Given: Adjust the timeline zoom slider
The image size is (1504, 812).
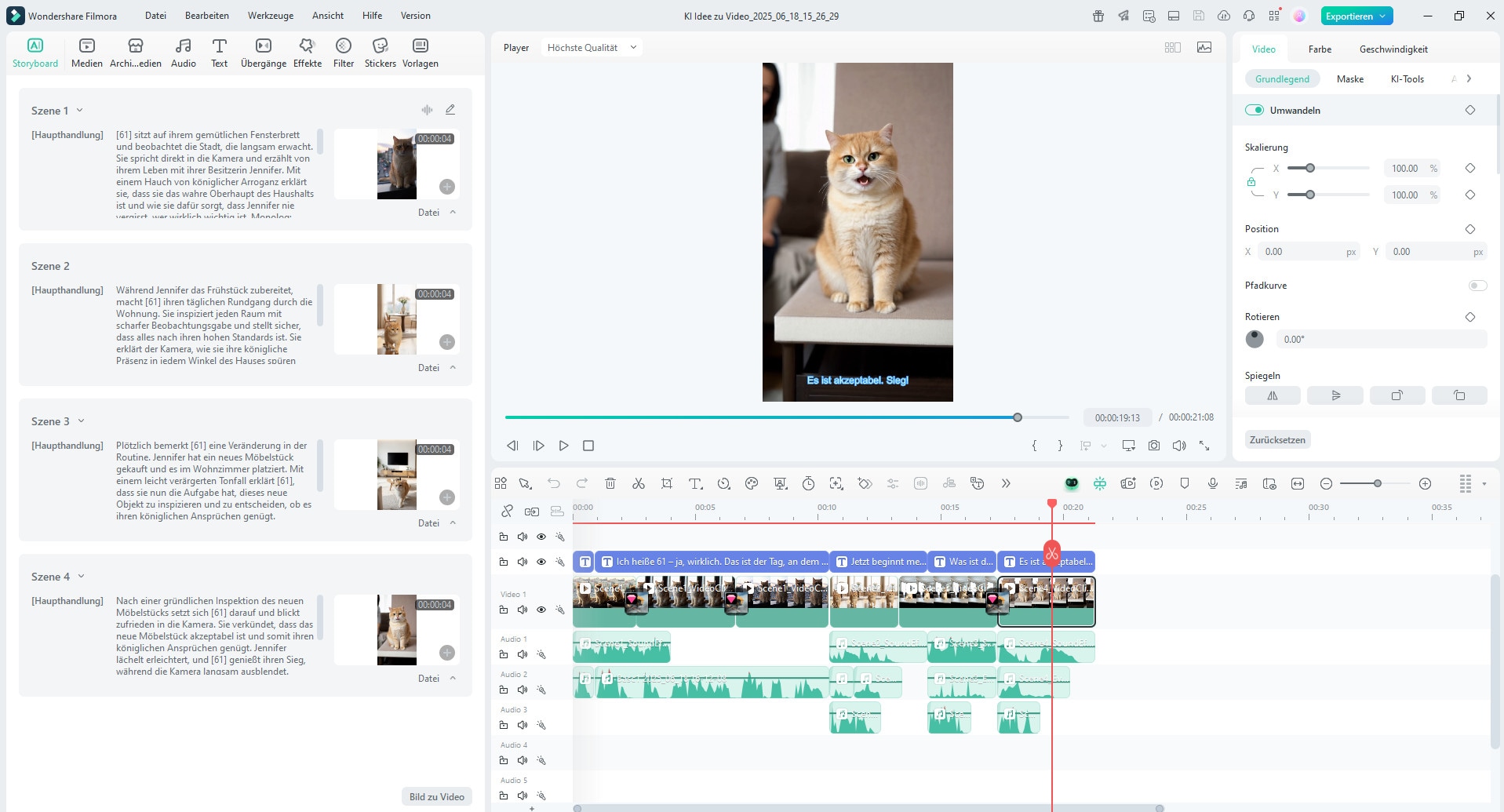Looking at the screenshot, I should click(1377, 483).
